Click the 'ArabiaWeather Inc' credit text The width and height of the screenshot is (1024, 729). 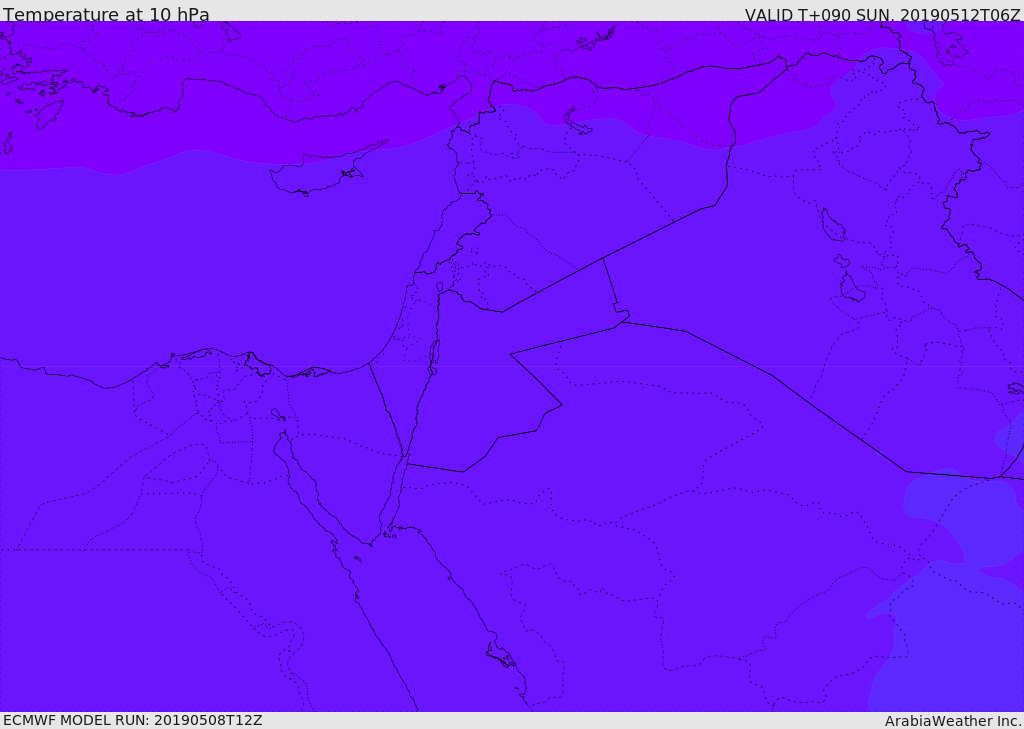[x=953, y=721]
